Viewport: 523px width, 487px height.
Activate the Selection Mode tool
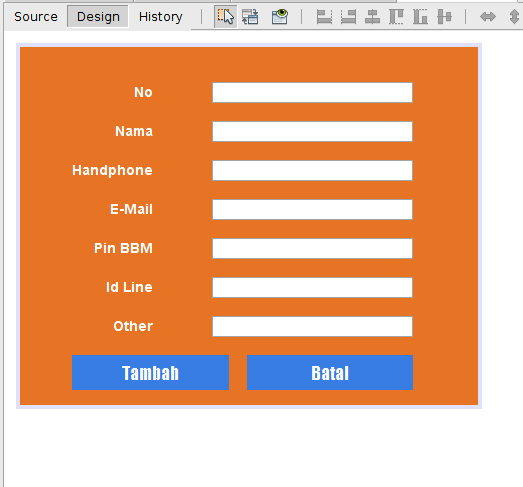(225, 16)
